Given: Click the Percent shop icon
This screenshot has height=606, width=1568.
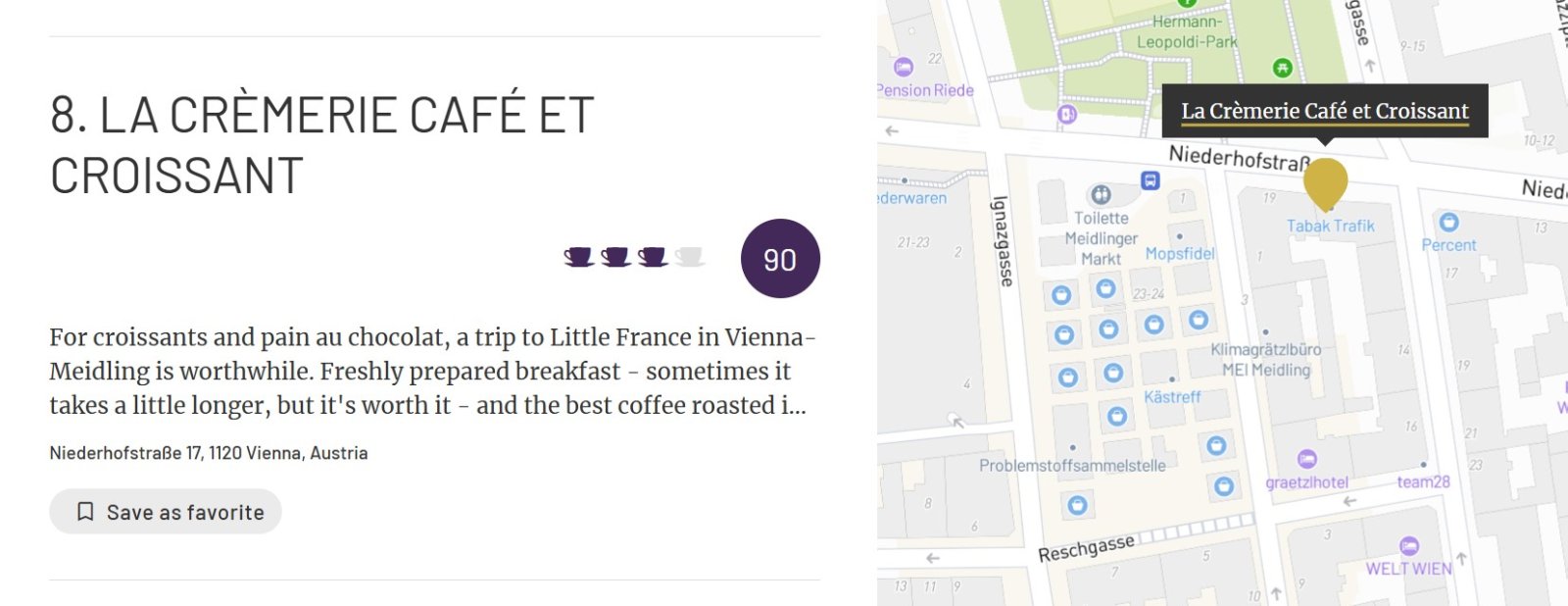Looking at the screenshot, I should coord(1449,222).
